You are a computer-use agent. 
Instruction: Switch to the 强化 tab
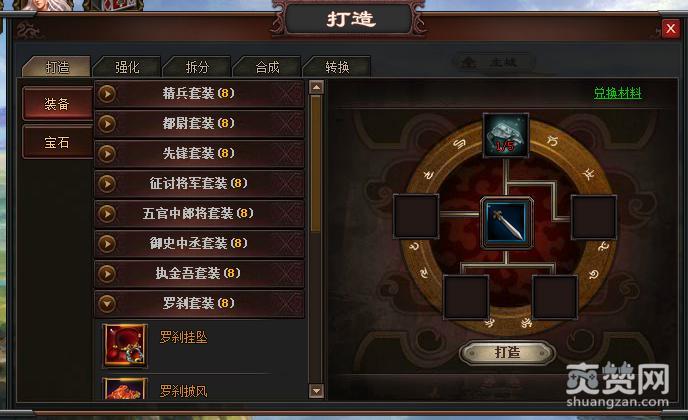click(x=127, y=67)
